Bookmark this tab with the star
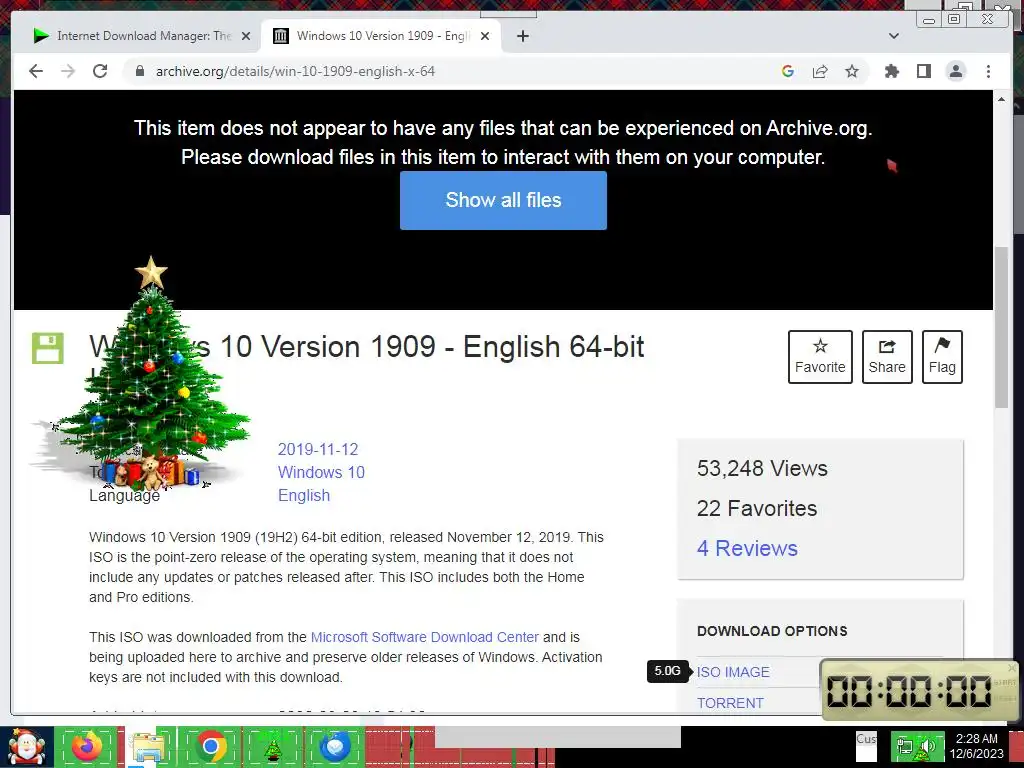Viewport: 1024px width, 768px height. tap(852, 71)
